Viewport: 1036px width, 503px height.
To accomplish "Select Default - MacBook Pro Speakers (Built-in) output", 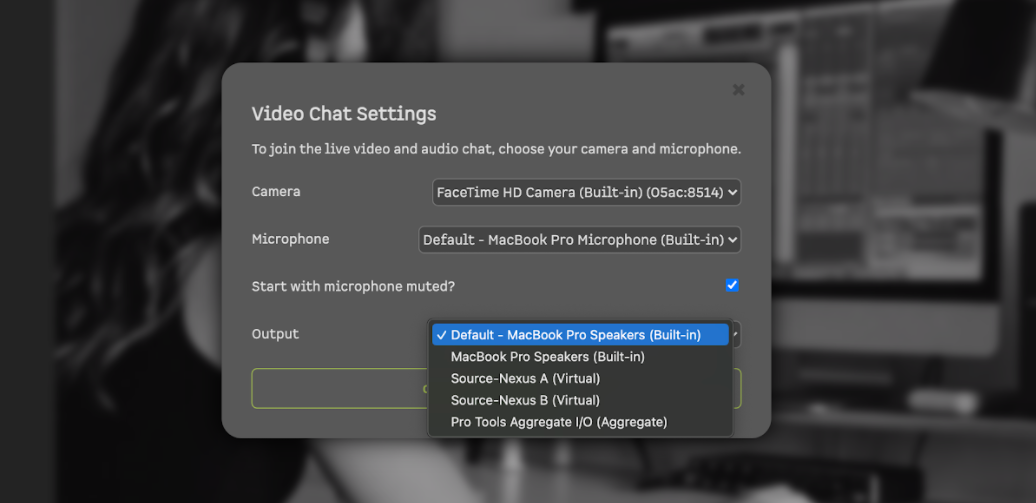I will pyautogui.click(x=576, y=335).
